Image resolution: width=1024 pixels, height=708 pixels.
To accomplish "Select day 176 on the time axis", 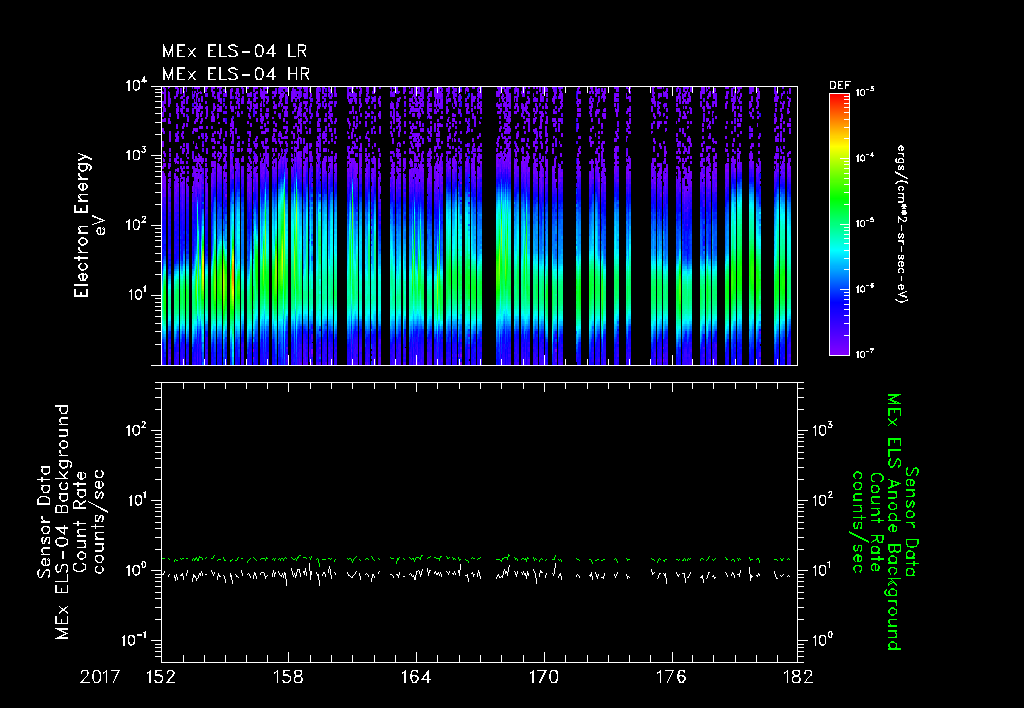I will pos(671,678).
